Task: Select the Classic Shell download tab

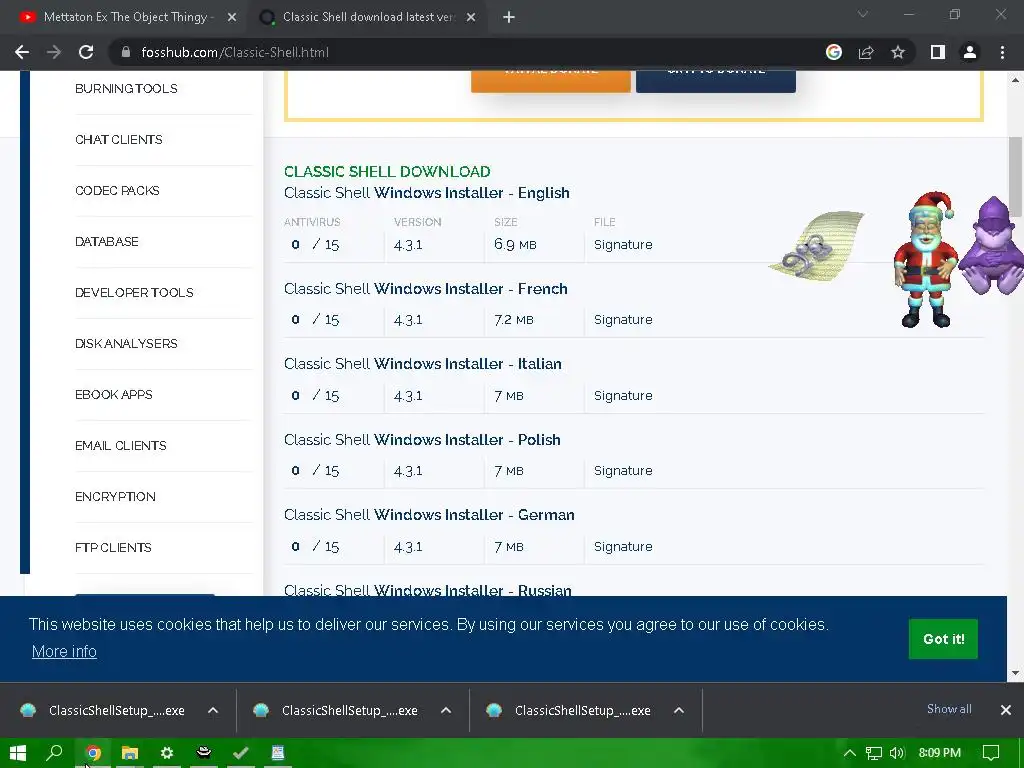Action: click(368, 17)
